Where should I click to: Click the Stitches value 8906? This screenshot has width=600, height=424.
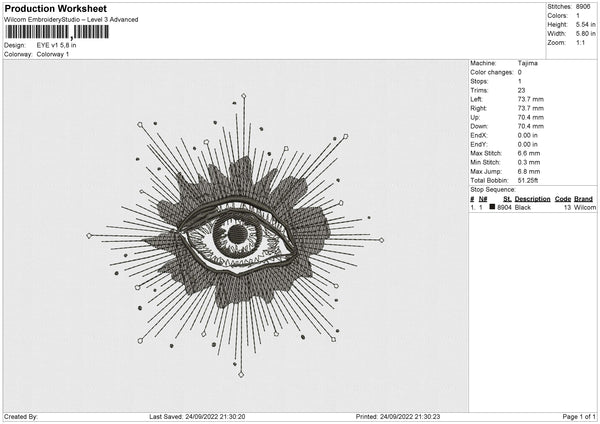pyautogui.click(x=583, y=7)
